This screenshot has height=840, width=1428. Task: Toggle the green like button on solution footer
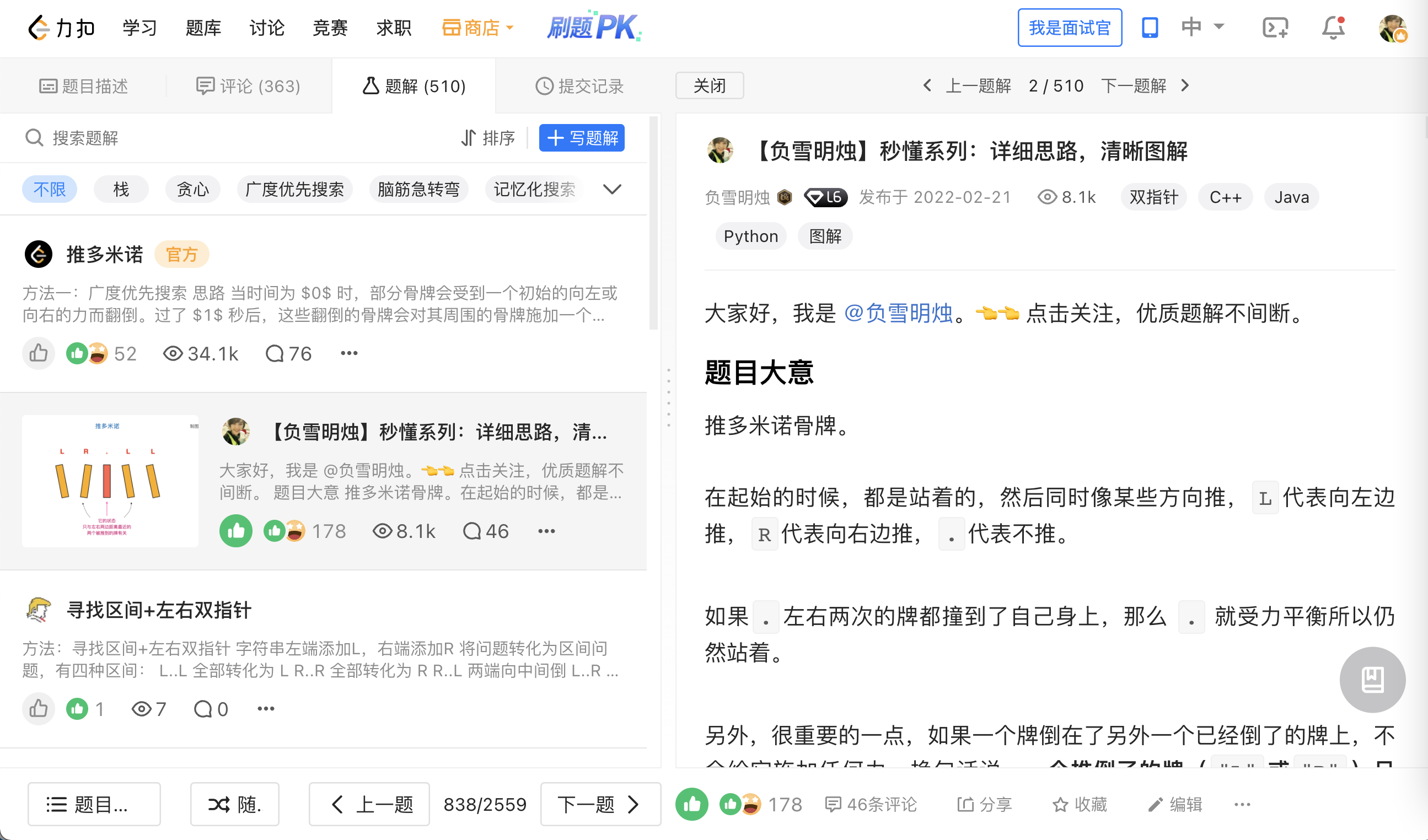(691, 804)
